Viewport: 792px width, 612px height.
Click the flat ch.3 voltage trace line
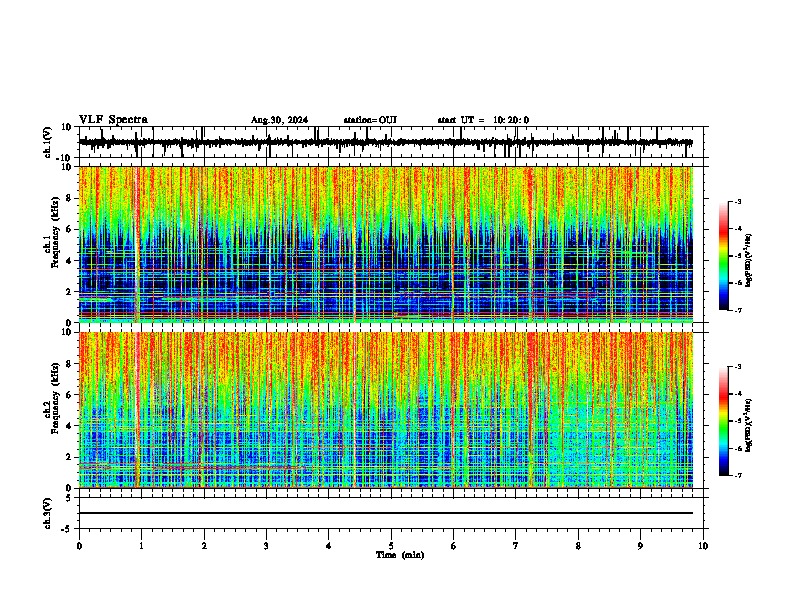[x=386, y=513]
